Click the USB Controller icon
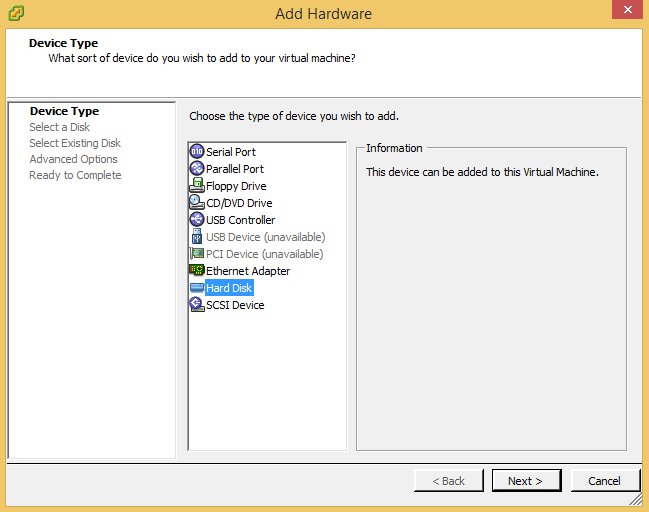 click(x=197, y=220)
